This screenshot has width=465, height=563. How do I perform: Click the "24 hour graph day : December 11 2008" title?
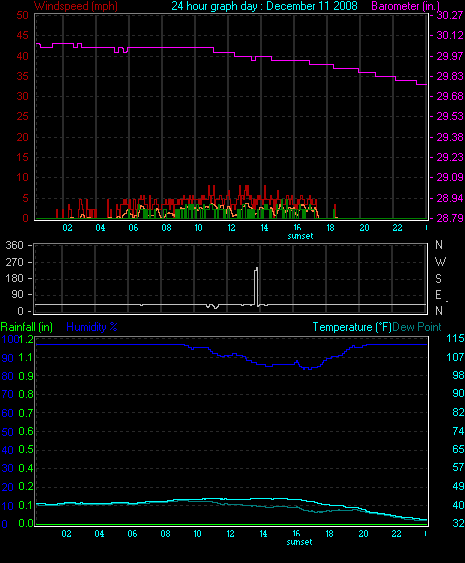click(x=264, y=6)
